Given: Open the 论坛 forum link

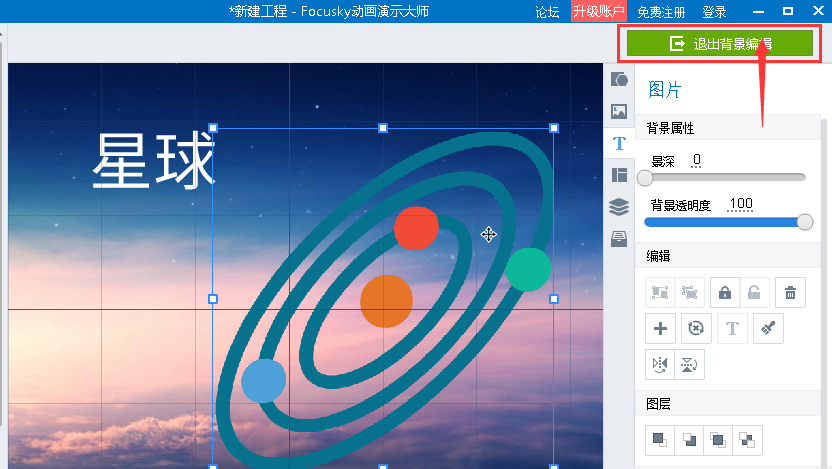Looking at the screenshot, I should click(x=547, y=12).
